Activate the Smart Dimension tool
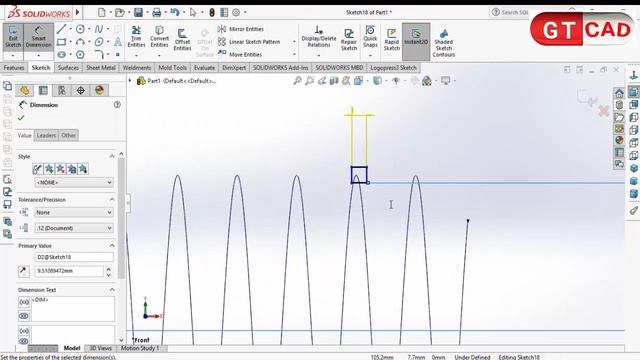 tap(38, 37)
